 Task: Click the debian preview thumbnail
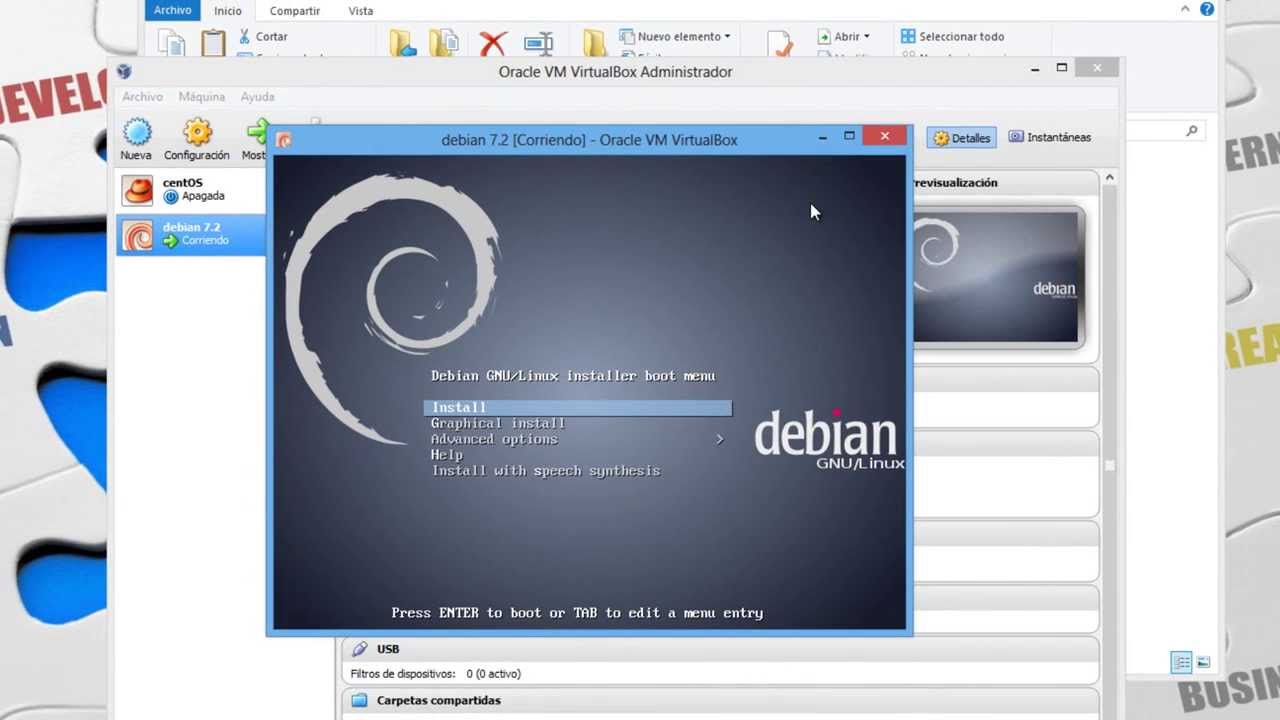[996, 277]
